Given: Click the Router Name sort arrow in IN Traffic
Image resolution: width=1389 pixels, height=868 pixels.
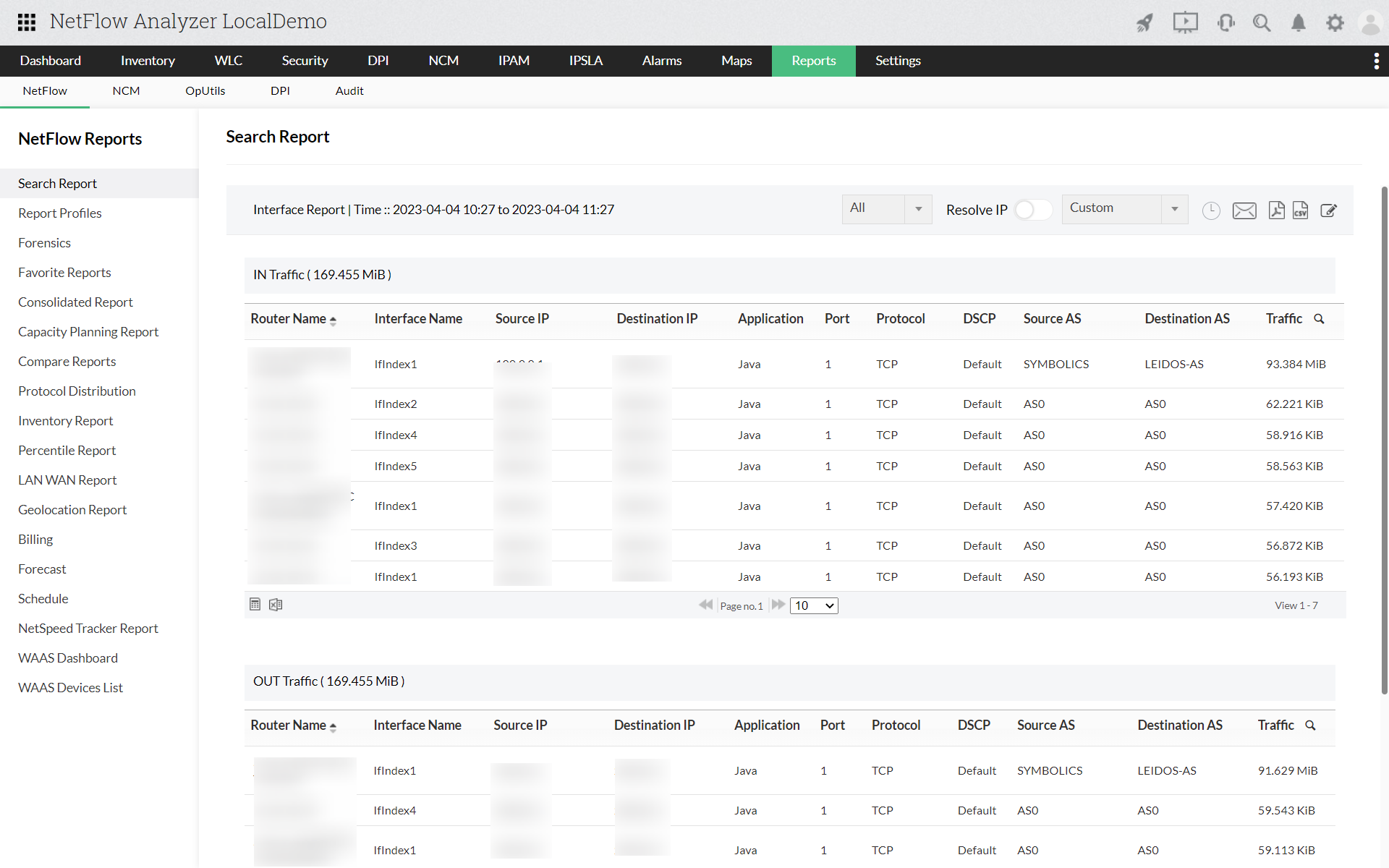Looking at the screenshot, I should tap(333, 319).
